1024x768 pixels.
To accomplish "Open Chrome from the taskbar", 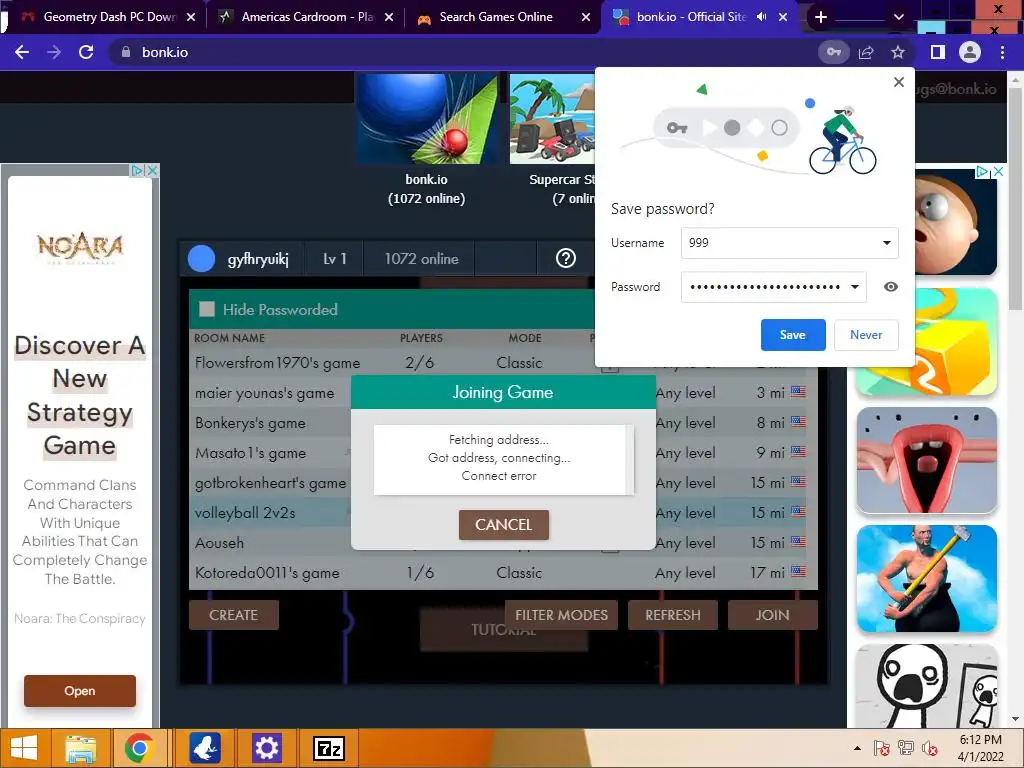I will (x=138, y=748).
